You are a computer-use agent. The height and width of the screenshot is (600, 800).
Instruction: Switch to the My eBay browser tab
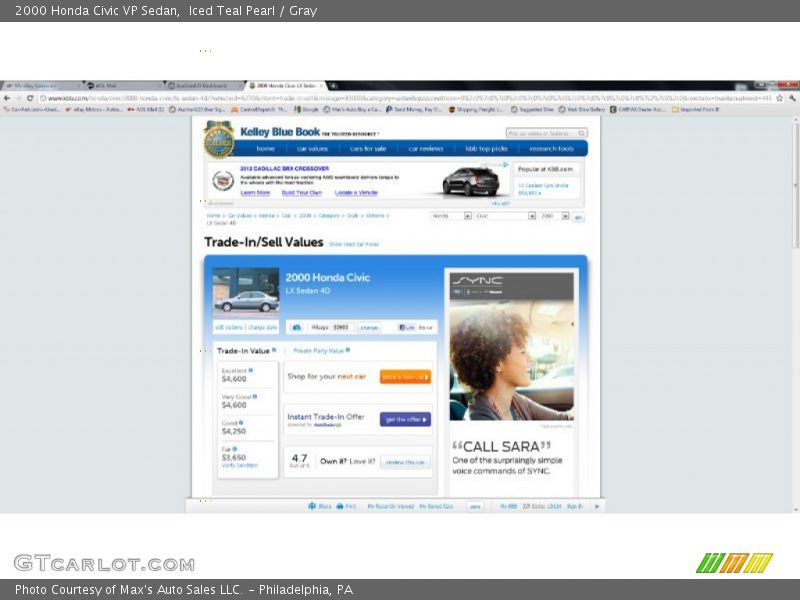[x=42, y=86]
